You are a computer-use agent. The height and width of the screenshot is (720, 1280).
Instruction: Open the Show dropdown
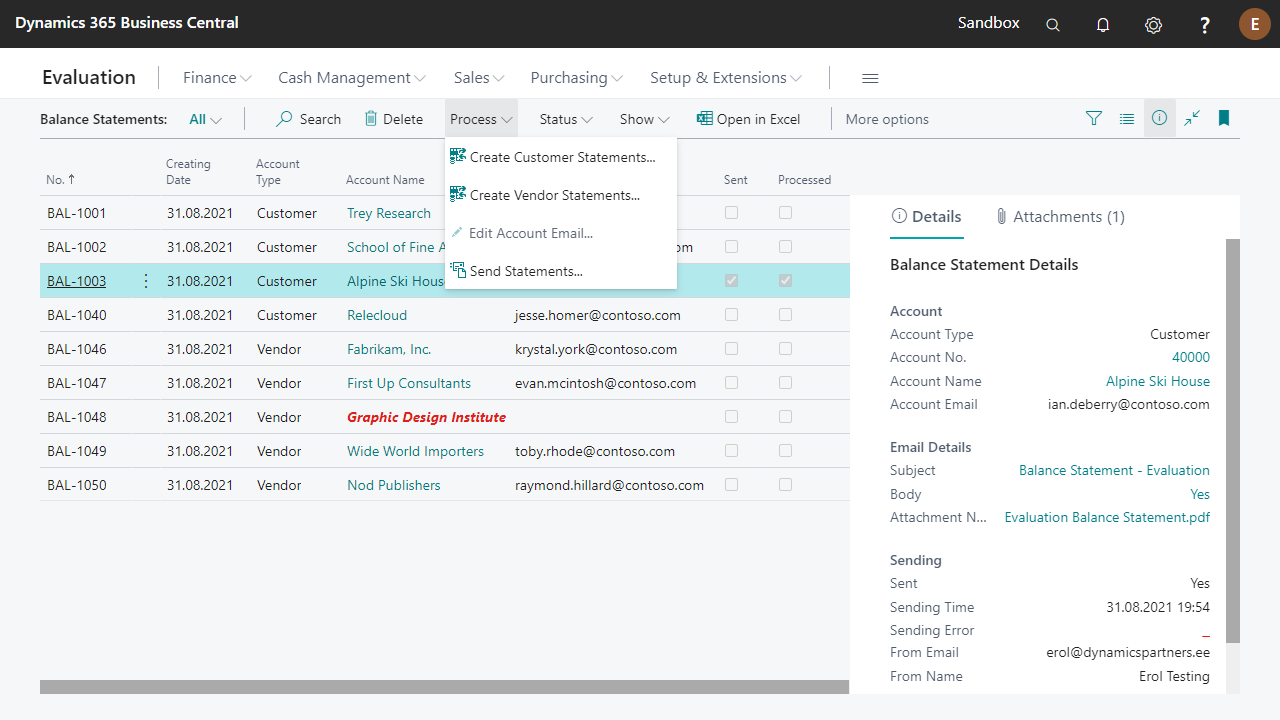coord(644,119)
